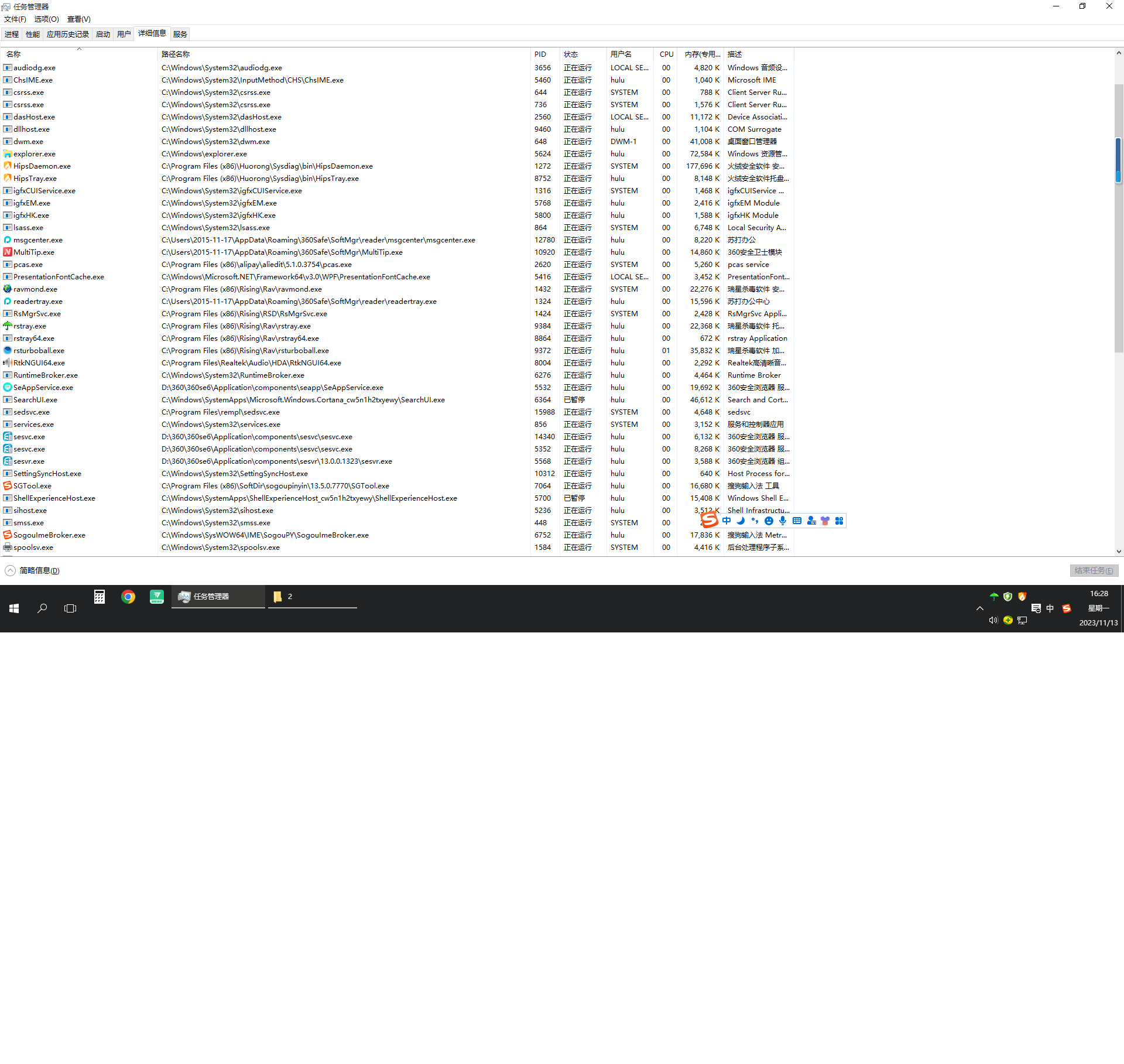Launch Calculator from the taskbar

tap(100, 597)
